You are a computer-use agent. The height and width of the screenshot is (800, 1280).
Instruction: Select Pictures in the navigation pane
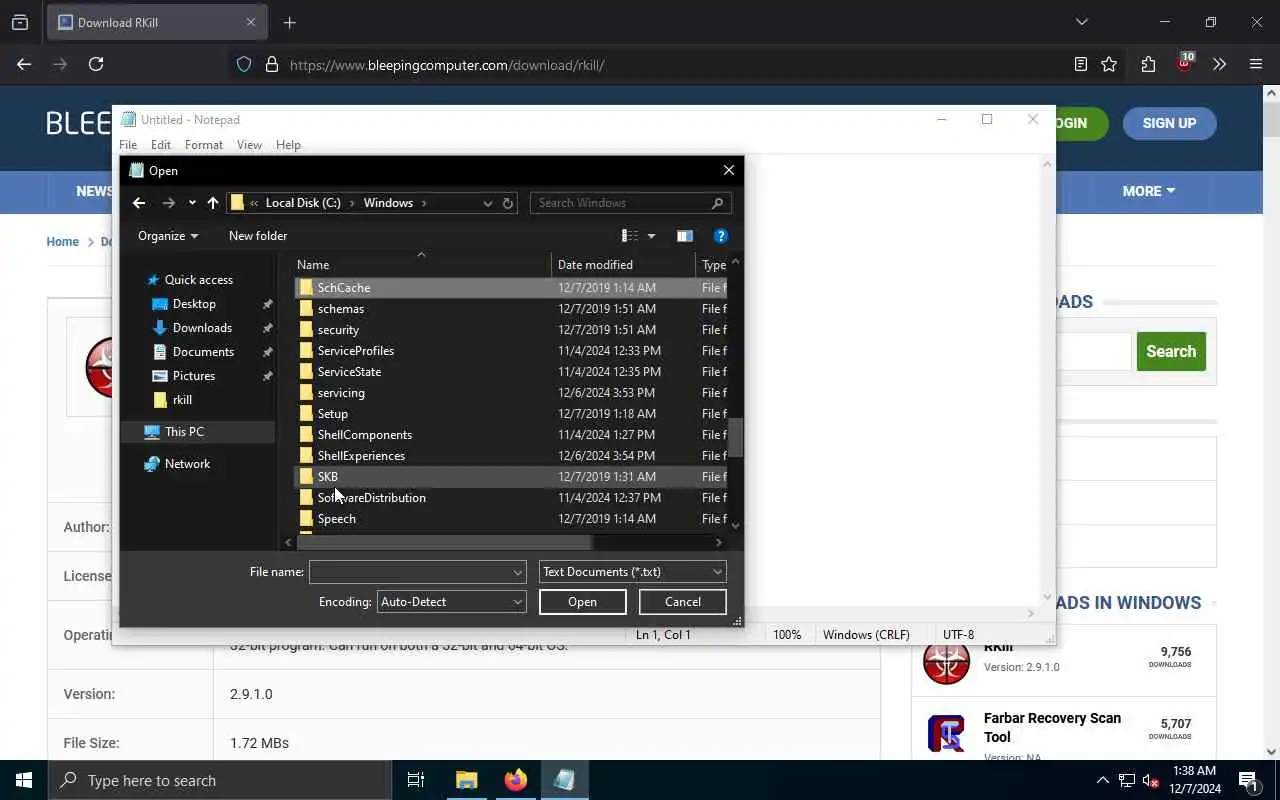point(194,376)
